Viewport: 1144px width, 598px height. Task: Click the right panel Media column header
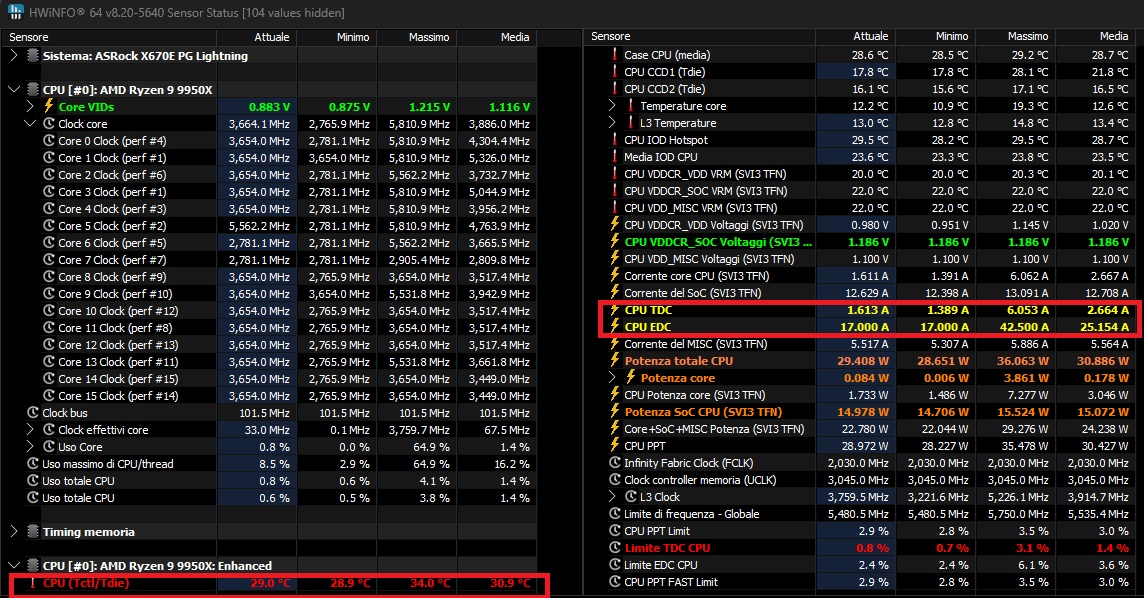click(x=1096, y=36)
